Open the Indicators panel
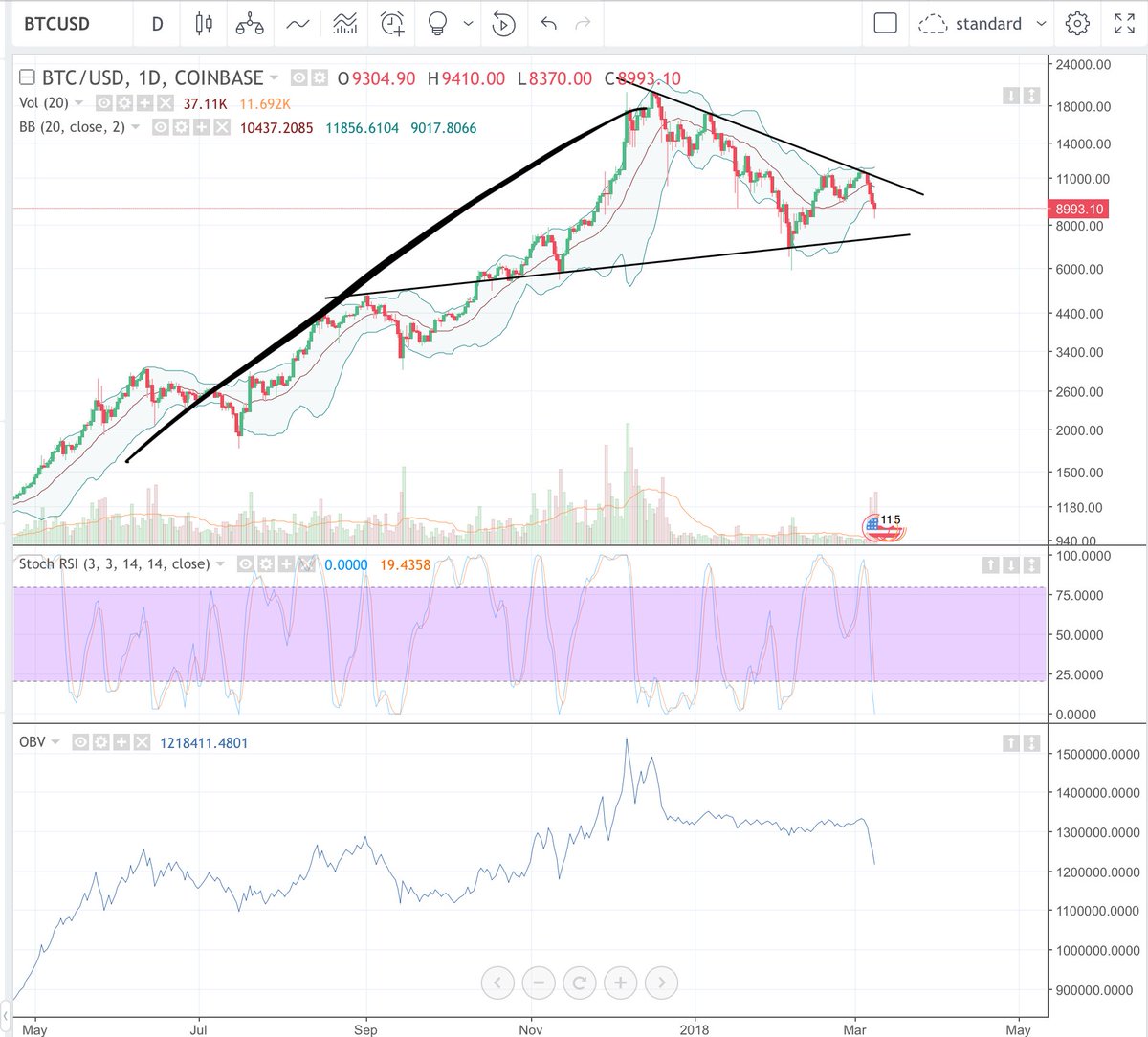Screen dimensions: 1148x1037 pyautogui.click(x=343, y=24)
